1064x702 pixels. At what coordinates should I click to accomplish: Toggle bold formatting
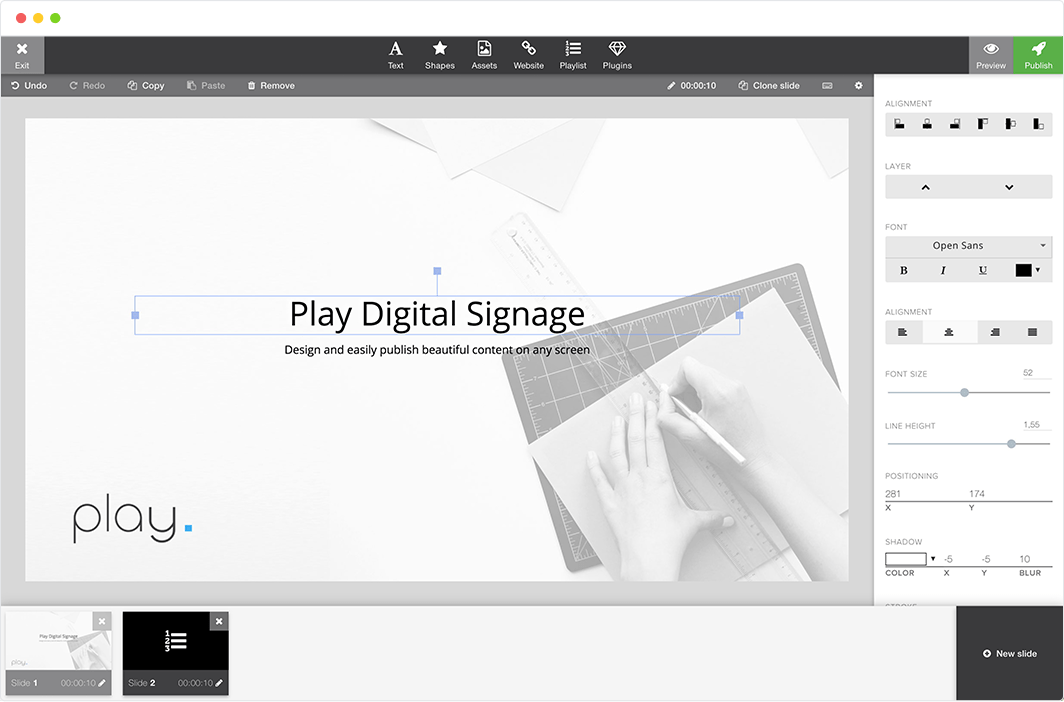tap(904, 271)
